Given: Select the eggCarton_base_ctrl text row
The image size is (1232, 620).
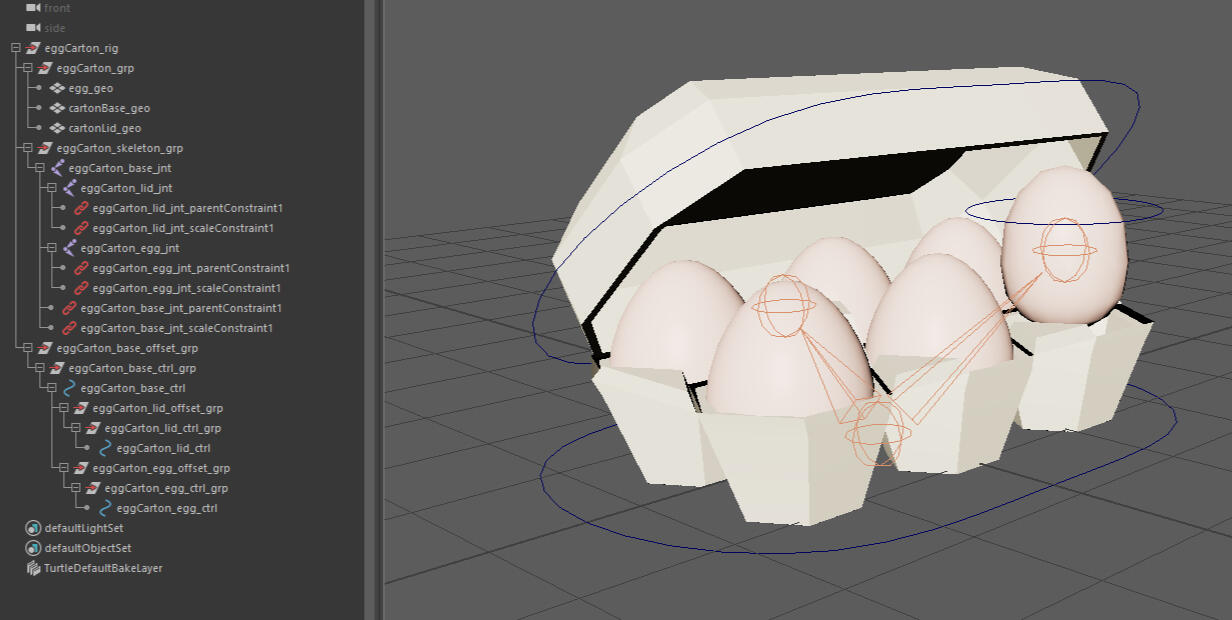Looking at the screenshot, I should pyautogui.click(x=133, y=388).
